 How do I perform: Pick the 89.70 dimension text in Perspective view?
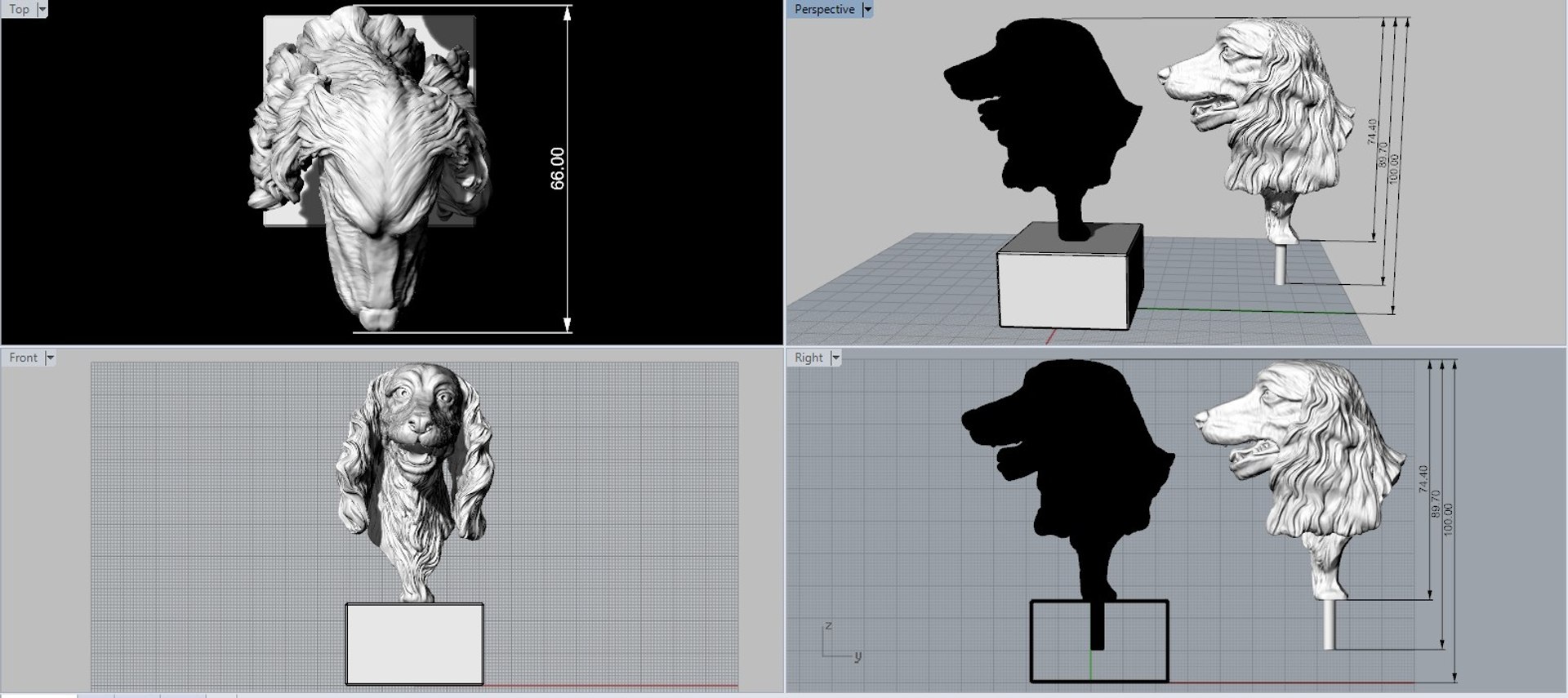click(x=1383, y=155)
